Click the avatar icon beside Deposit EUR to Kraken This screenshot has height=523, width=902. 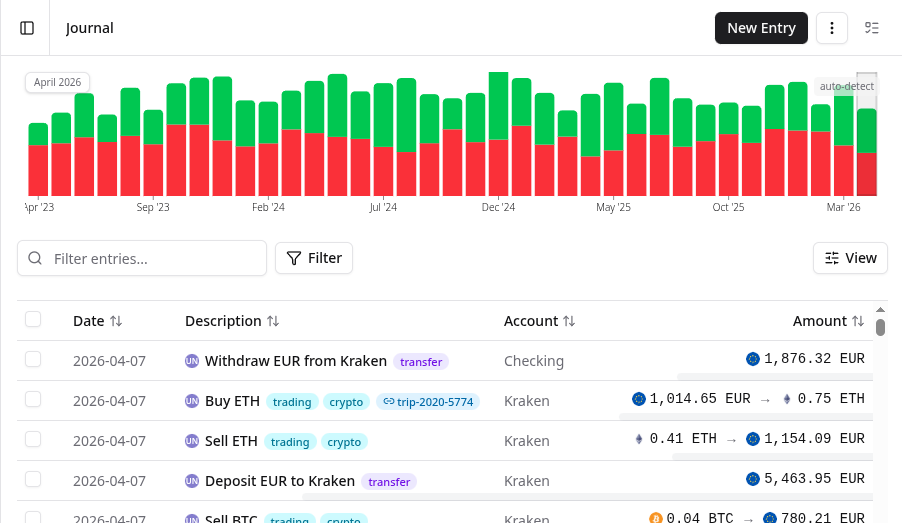click(192, 481)
